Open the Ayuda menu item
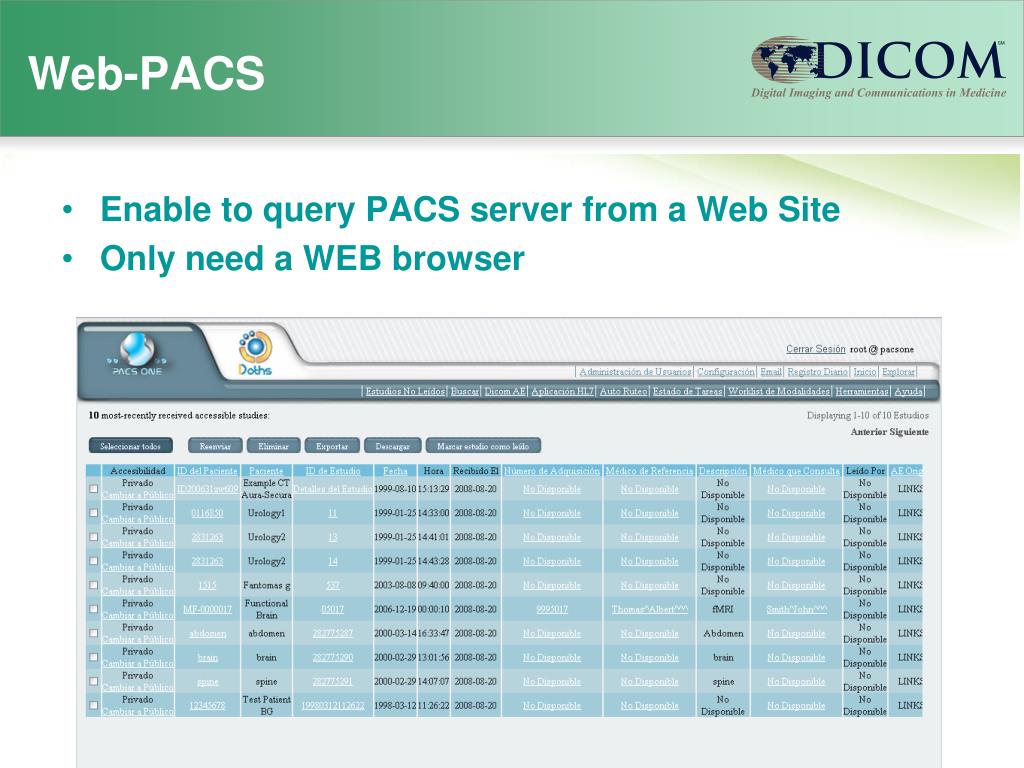1024x768 pixels. click(908, 391)
